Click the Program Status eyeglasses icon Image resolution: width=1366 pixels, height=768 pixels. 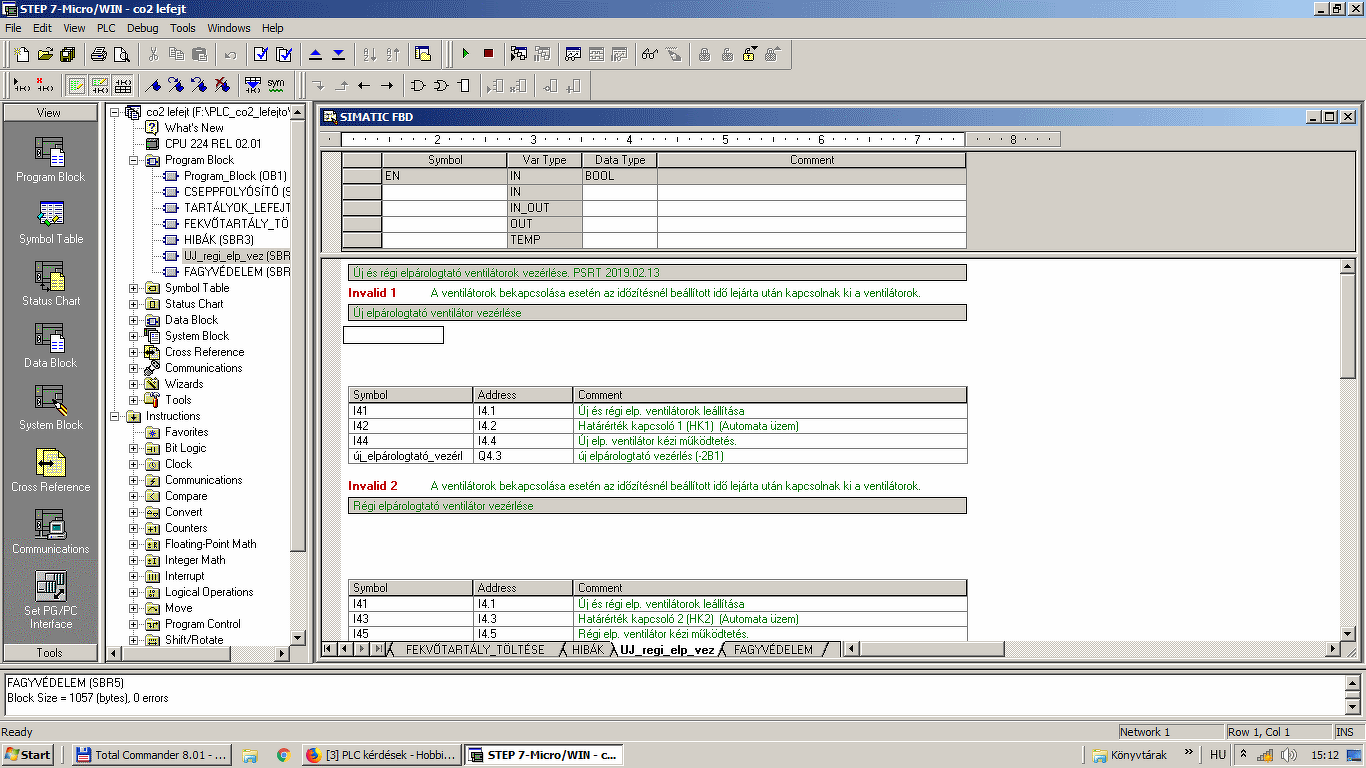pyautogui.click(x=650, y=54)
